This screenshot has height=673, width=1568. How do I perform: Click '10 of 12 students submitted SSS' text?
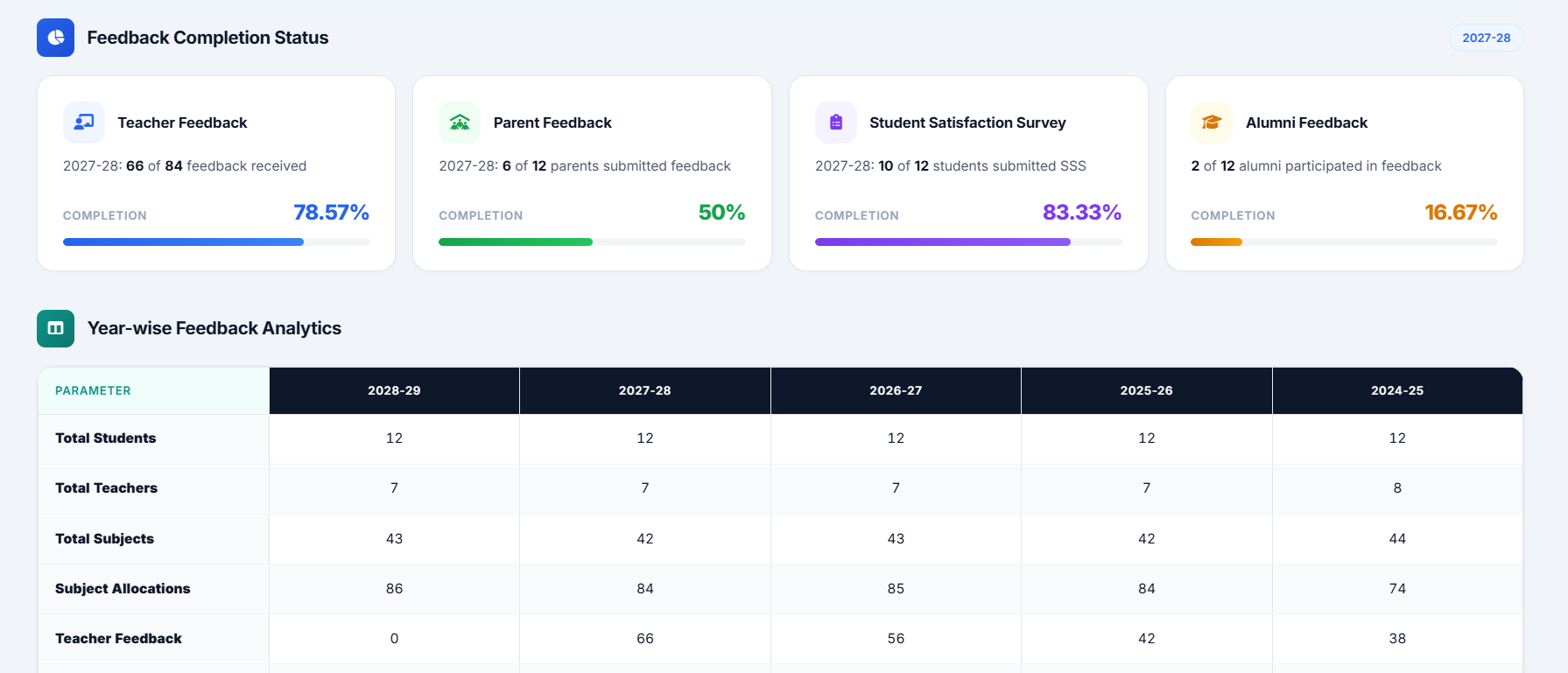pyautogui.click(x=982, y=166)
